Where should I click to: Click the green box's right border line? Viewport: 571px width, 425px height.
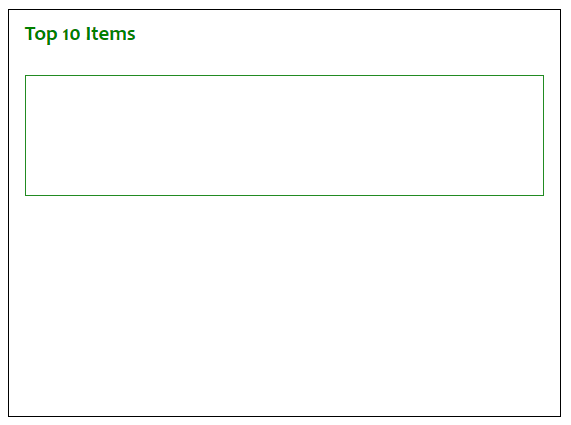tap(544, 135)
